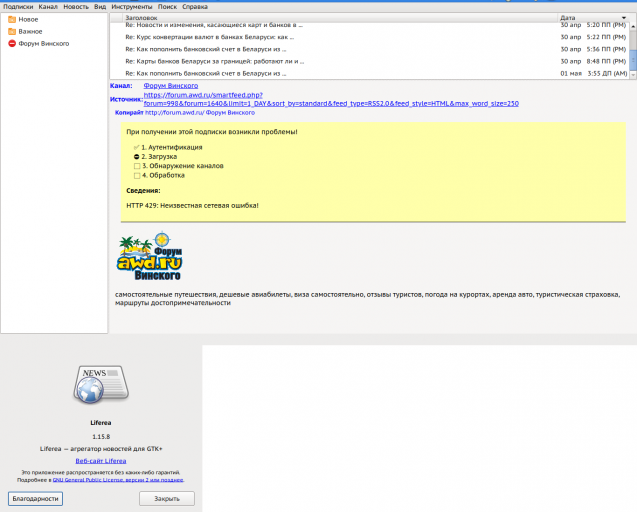Select the Форум Винского feed
This screenshot has width=637, height=512.
coord(43,43)
